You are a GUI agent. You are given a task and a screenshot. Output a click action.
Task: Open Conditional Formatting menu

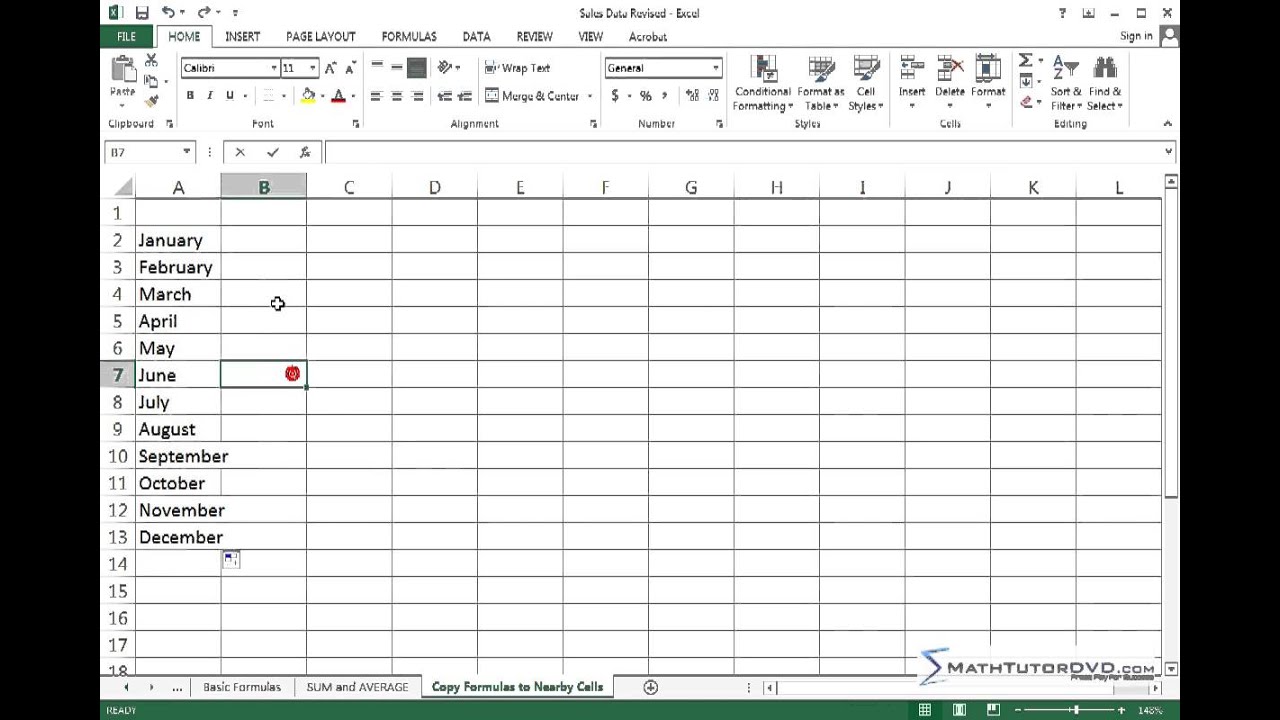763,84
